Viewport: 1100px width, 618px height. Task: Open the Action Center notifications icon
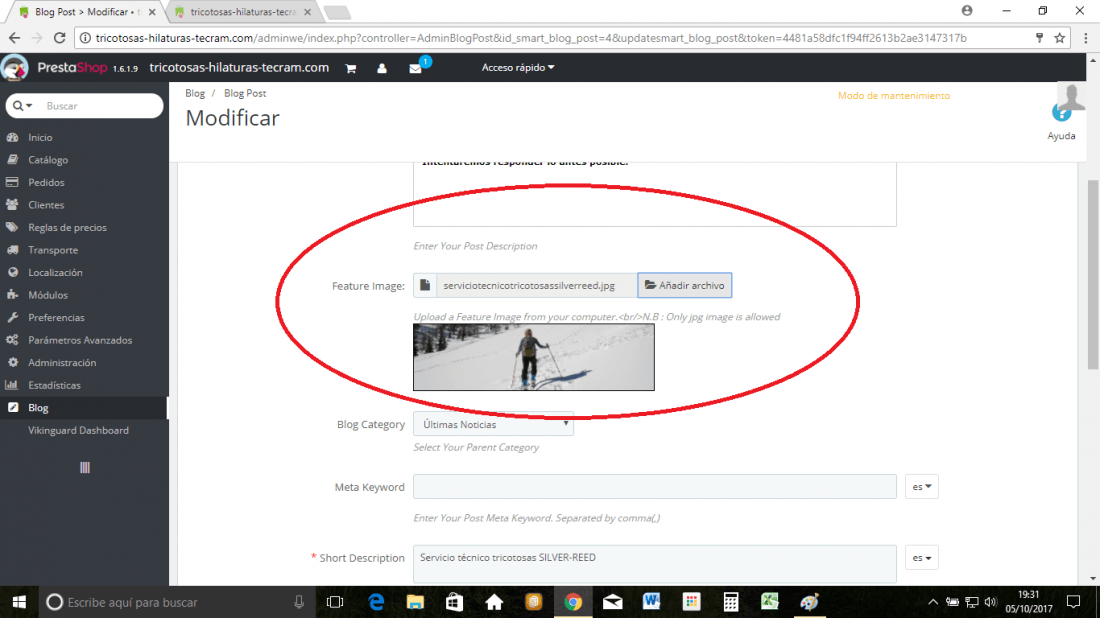1073,602
